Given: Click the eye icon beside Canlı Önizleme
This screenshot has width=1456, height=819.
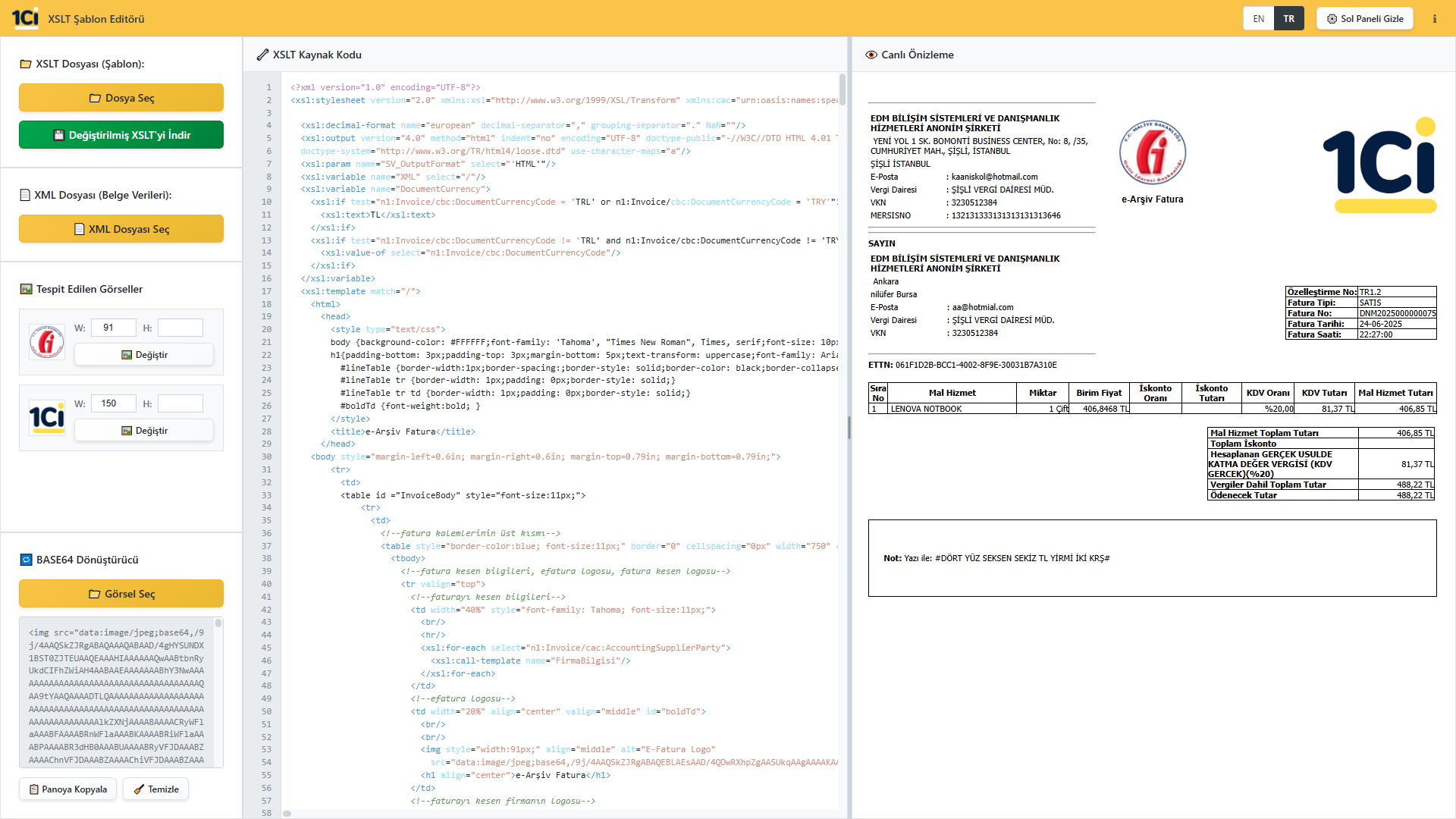Looking at the screenshot, I should tap(871, 55).
